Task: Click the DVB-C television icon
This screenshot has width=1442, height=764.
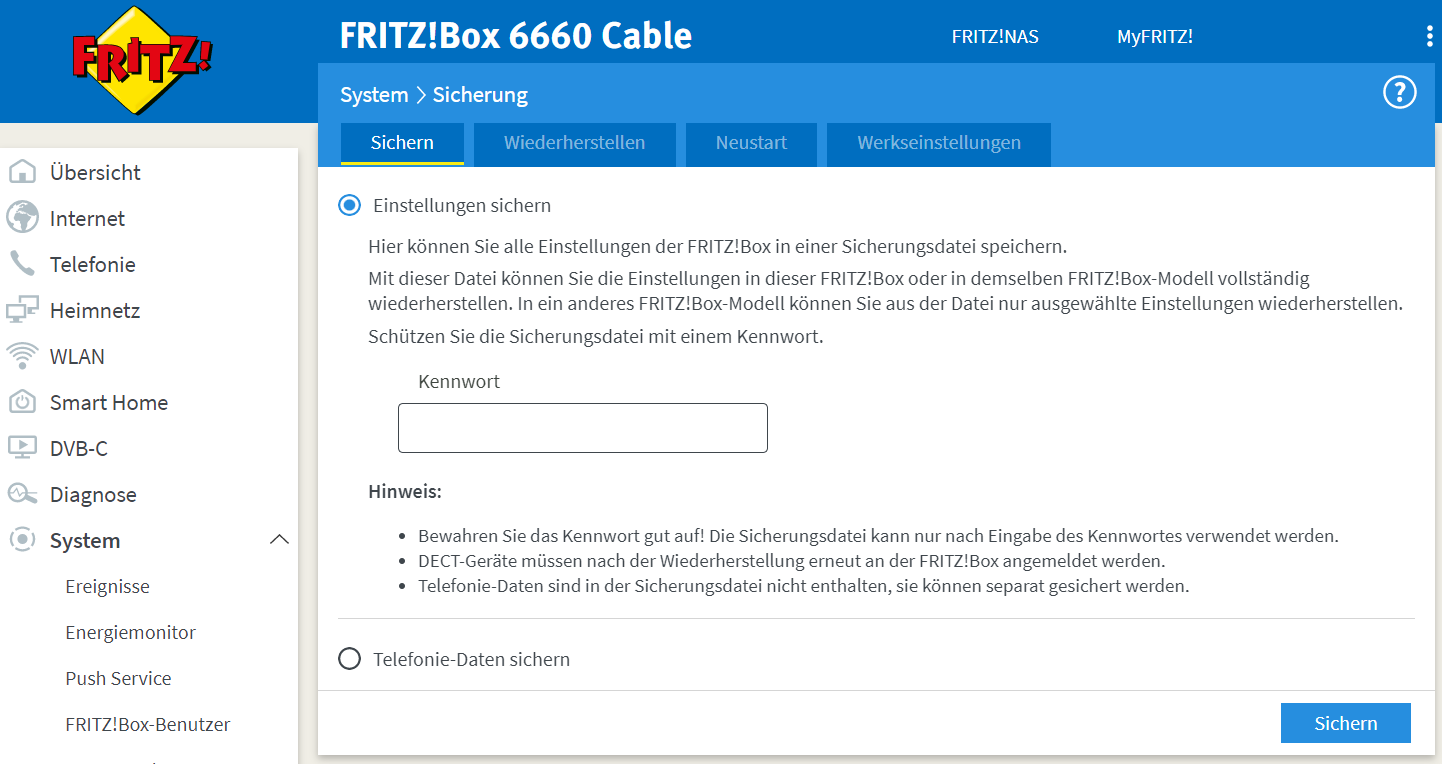Action: point(22,448)
